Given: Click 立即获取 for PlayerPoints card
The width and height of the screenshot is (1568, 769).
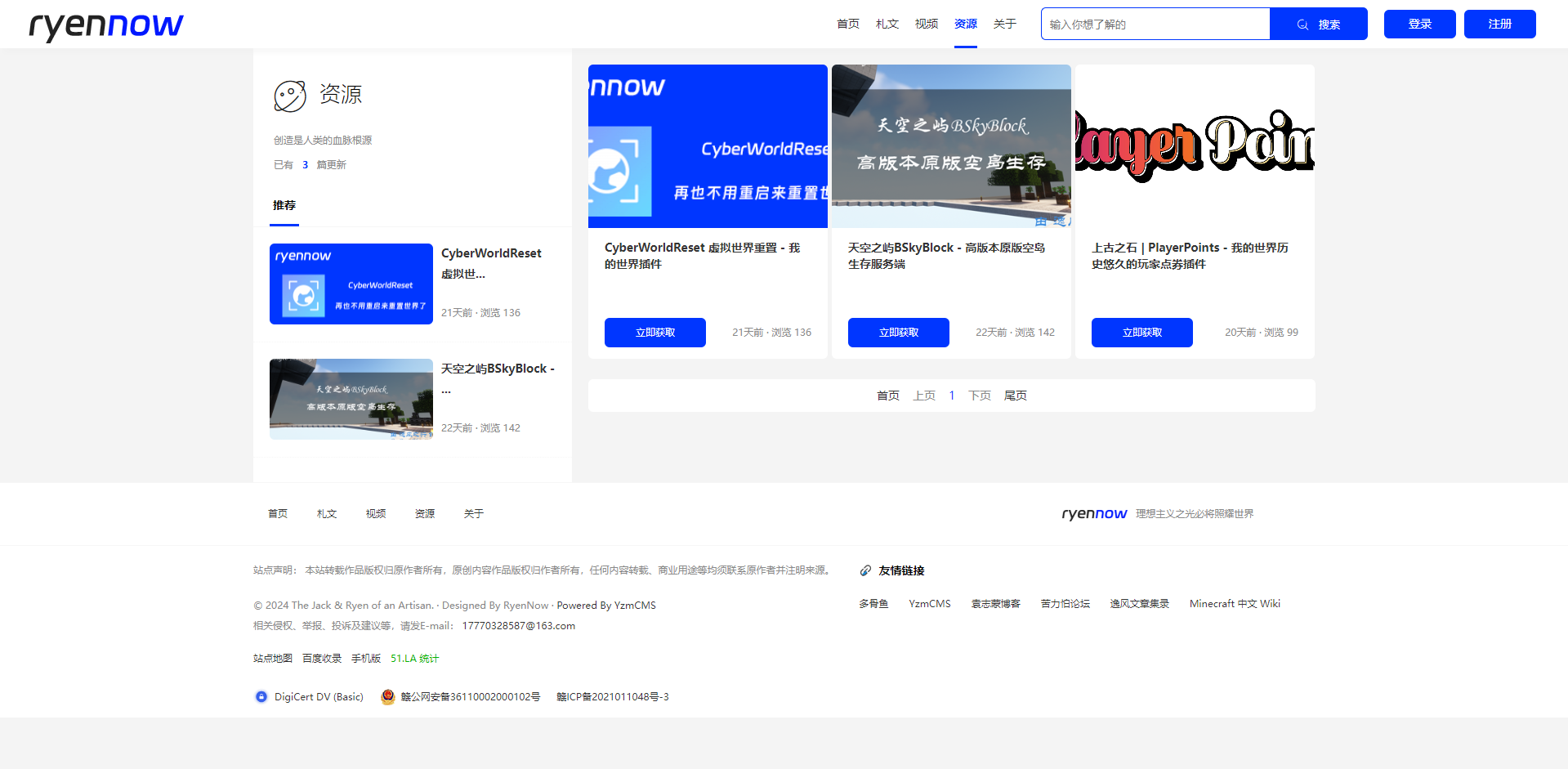Looking at the screenshot, I should 1142,333.
